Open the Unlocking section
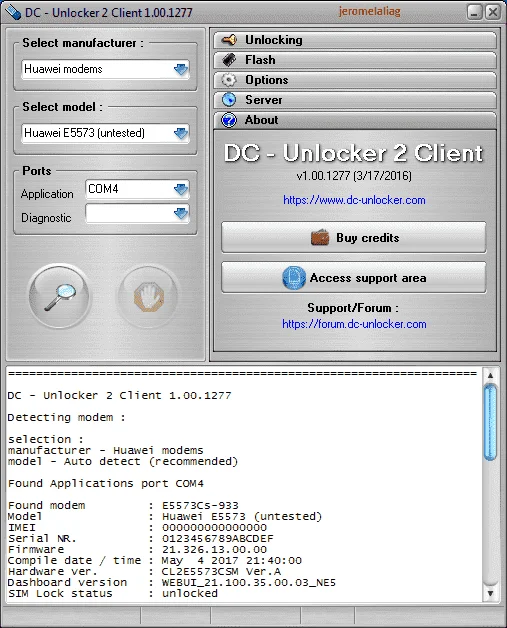 (x=355, y=40)
